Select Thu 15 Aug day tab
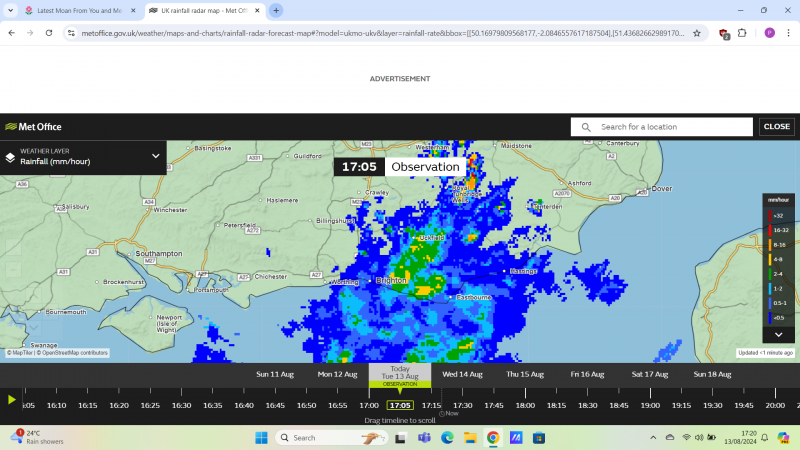 point(525,374)
